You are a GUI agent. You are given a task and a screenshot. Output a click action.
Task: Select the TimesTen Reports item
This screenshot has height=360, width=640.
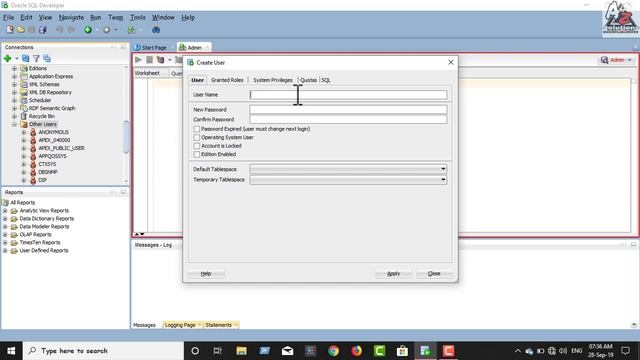tap(40, 242)
